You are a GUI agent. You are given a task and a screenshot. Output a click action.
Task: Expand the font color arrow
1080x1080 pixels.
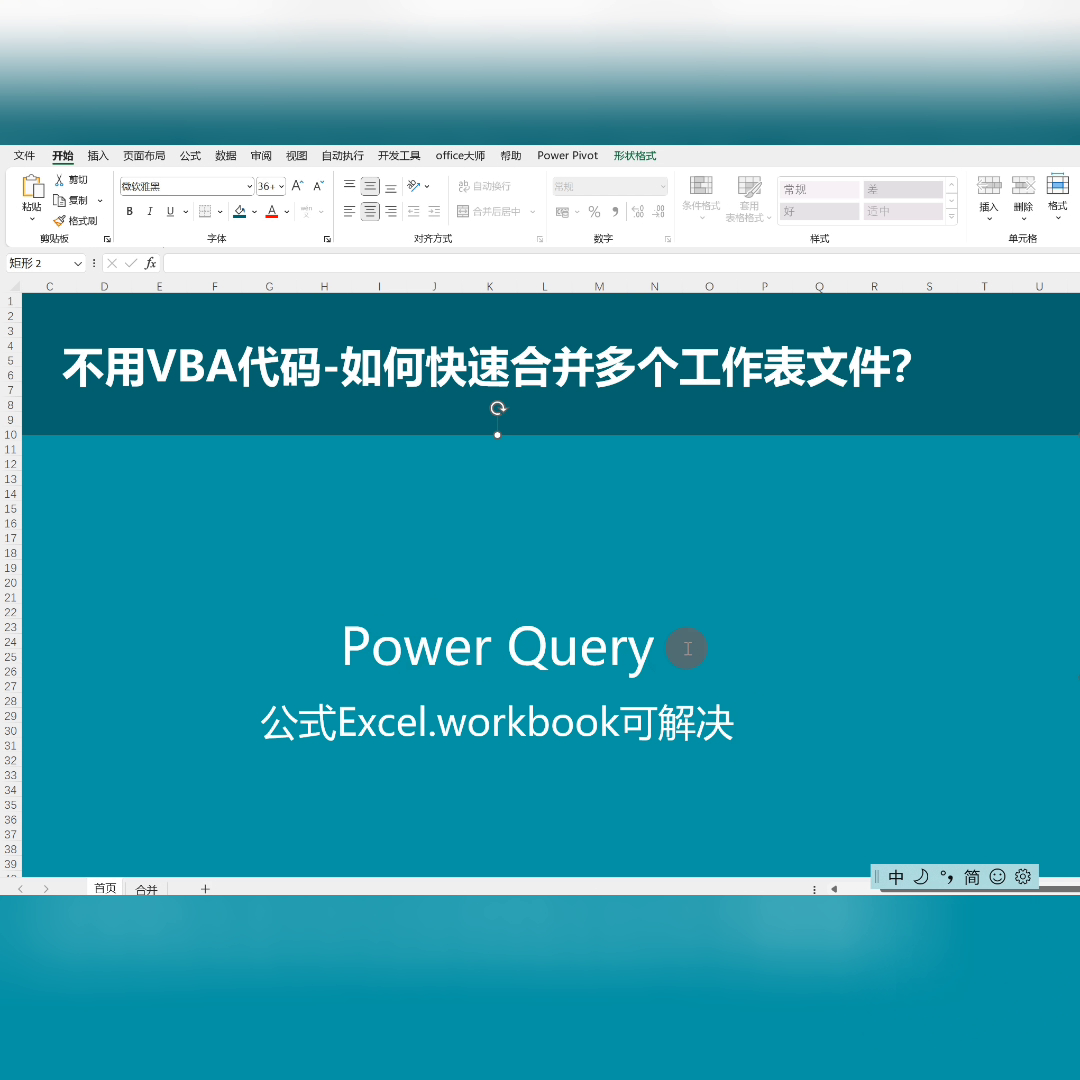(x=287, y=212)
